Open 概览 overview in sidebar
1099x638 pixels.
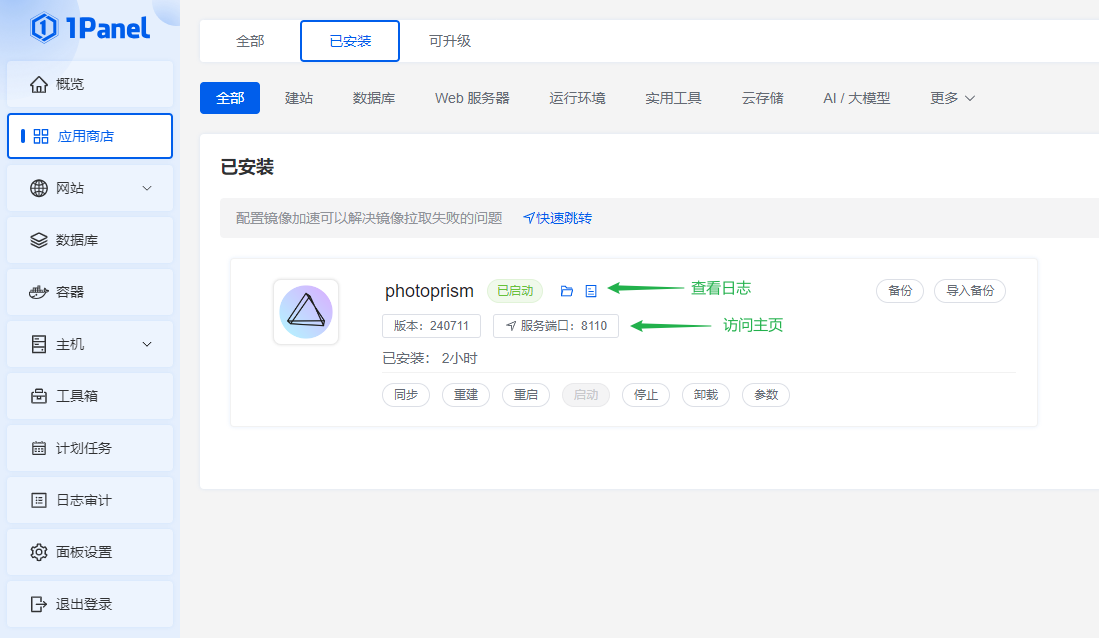(x=90, y=84)
